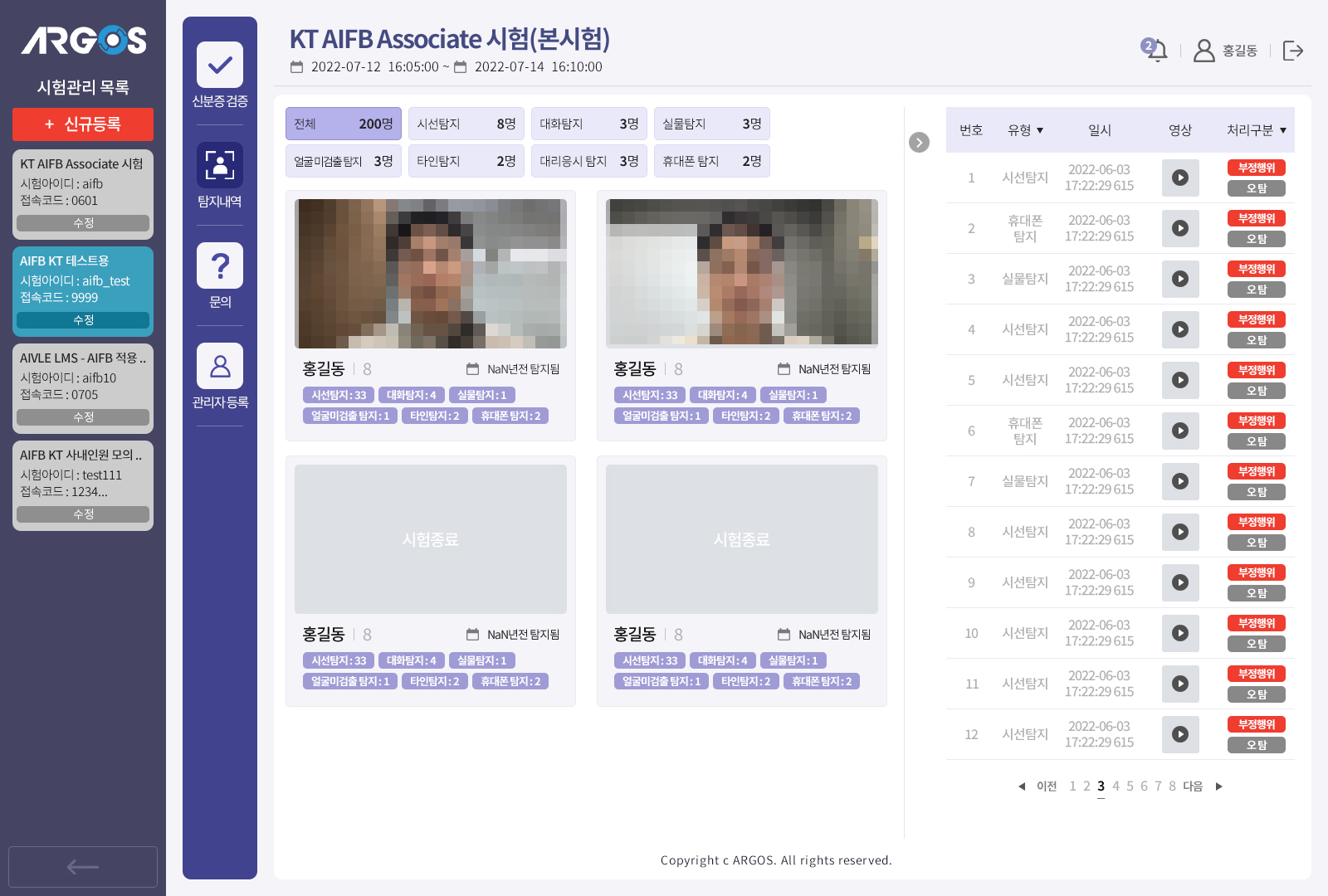Collapse the detection list panel chevron
The width and height of the screenshot is (1328, 896).
coord(919,142)
